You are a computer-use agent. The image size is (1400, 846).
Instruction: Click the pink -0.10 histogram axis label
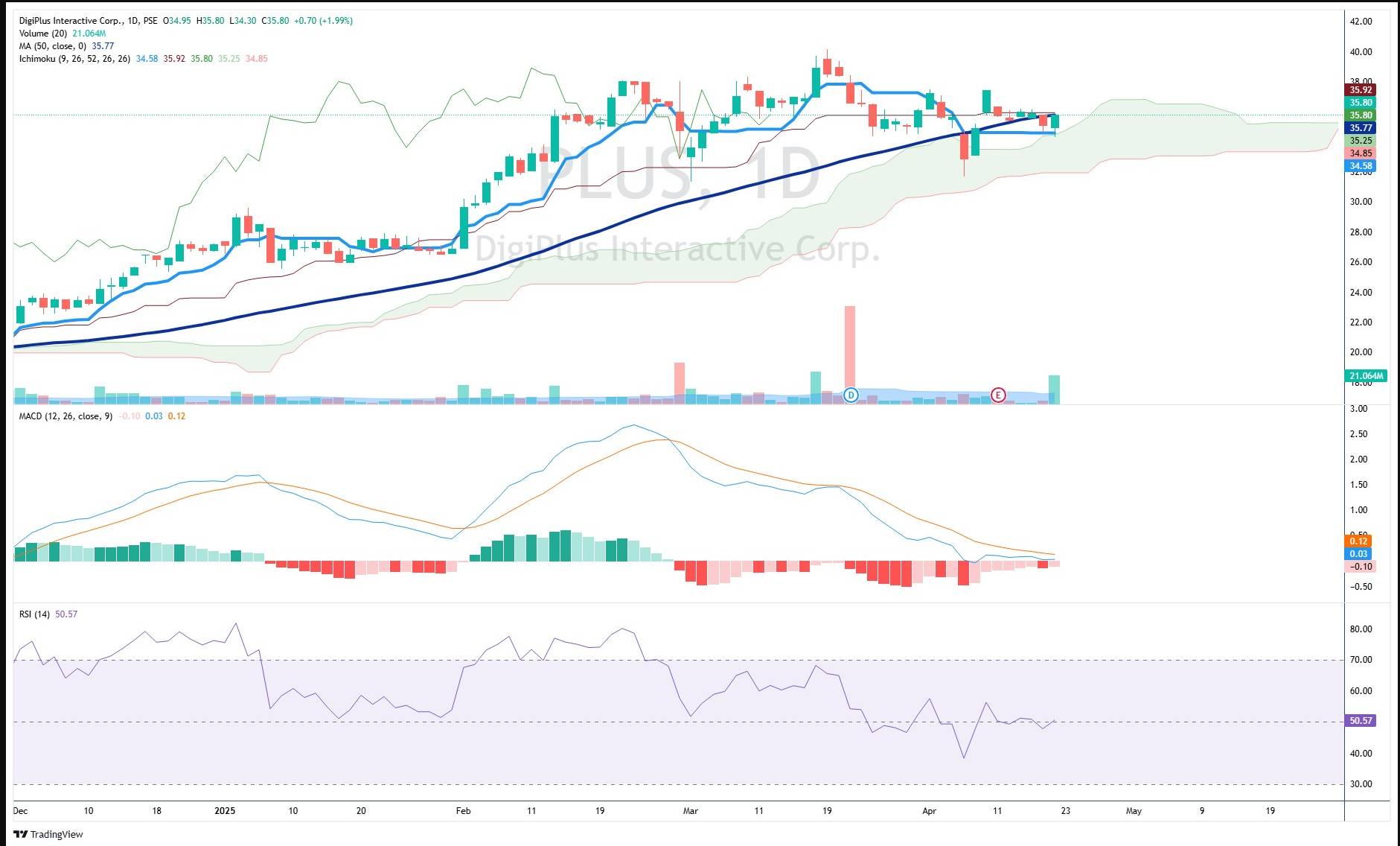[1361, 567]
